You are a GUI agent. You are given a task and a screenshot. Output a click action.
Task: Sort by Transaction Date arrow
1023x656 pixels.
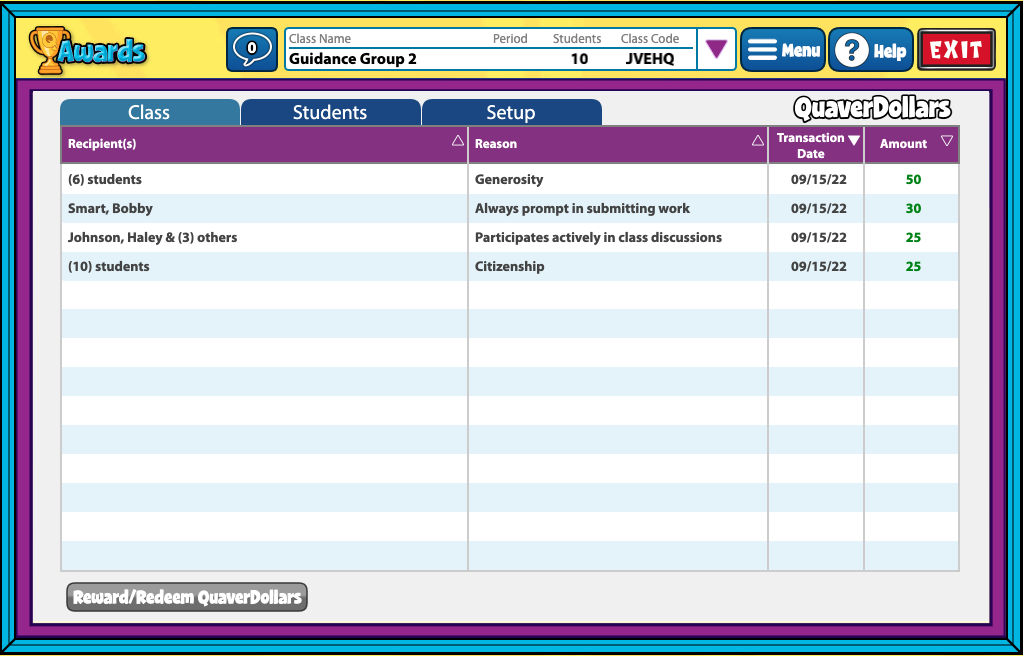(x=853, y=140)
